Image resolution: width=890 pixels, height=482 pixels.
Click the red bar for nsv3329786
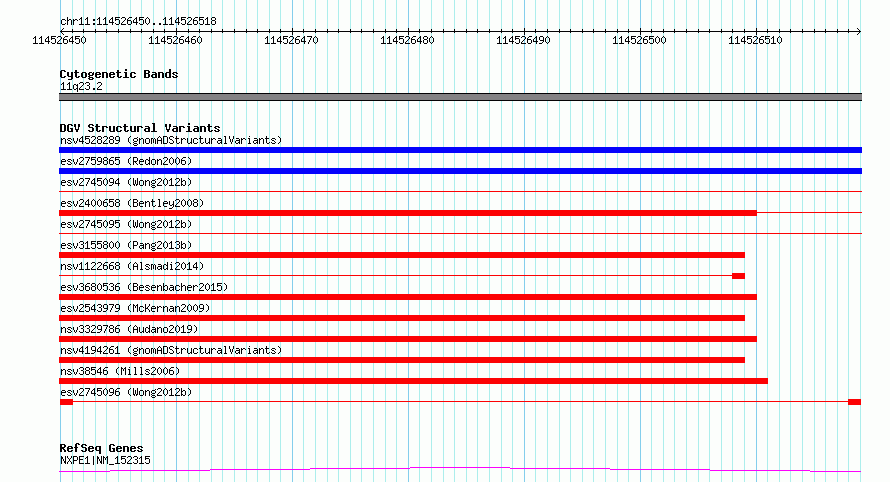click(408, 339)
